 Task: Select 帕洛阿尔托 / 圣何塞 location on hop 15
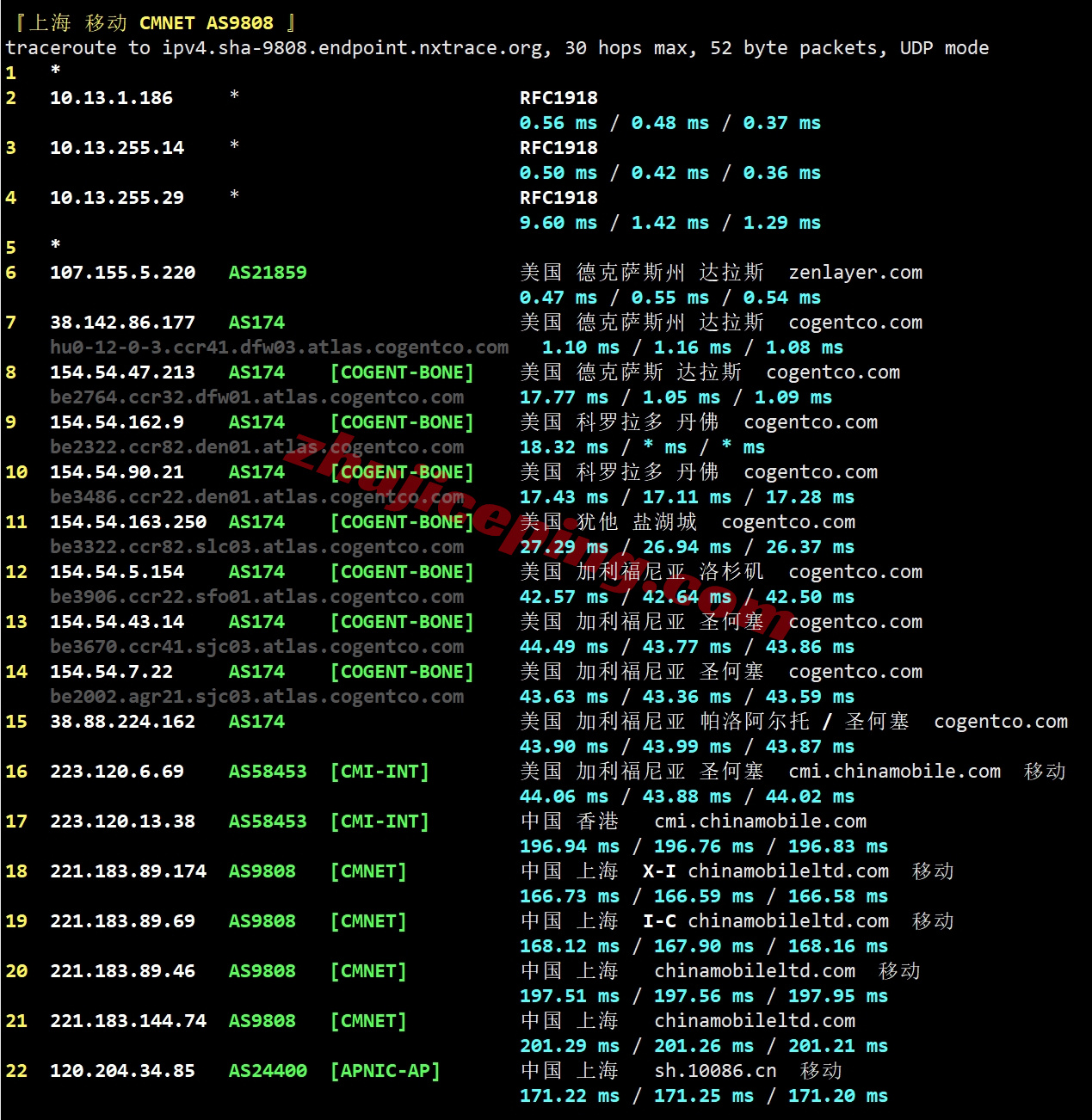(805, 722)
